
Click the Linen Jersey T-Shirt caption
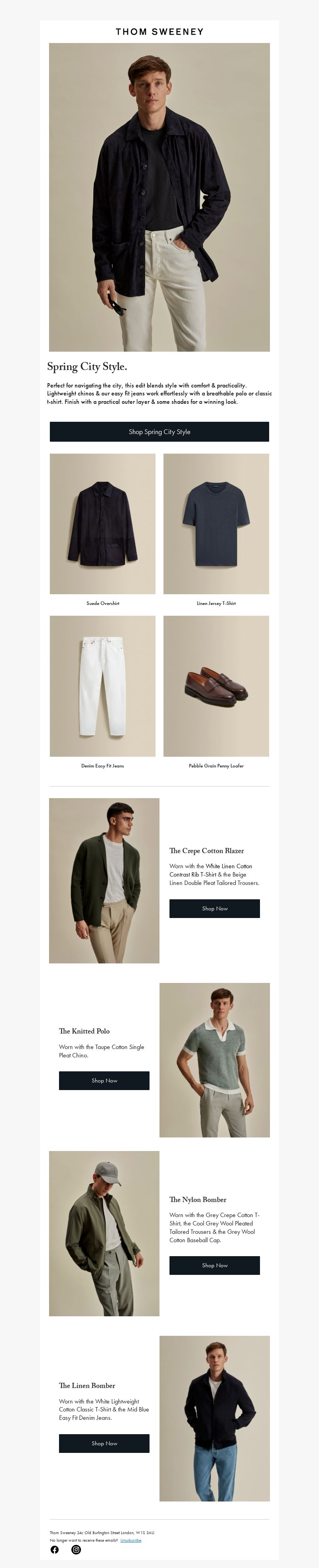point(216,603)
